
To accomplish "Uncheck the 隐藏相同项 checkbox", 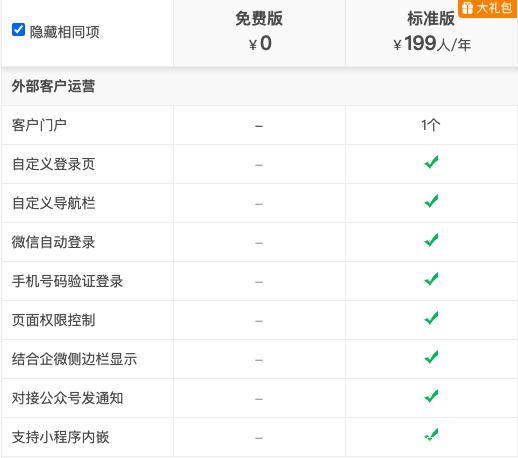I will pos(18,30).
